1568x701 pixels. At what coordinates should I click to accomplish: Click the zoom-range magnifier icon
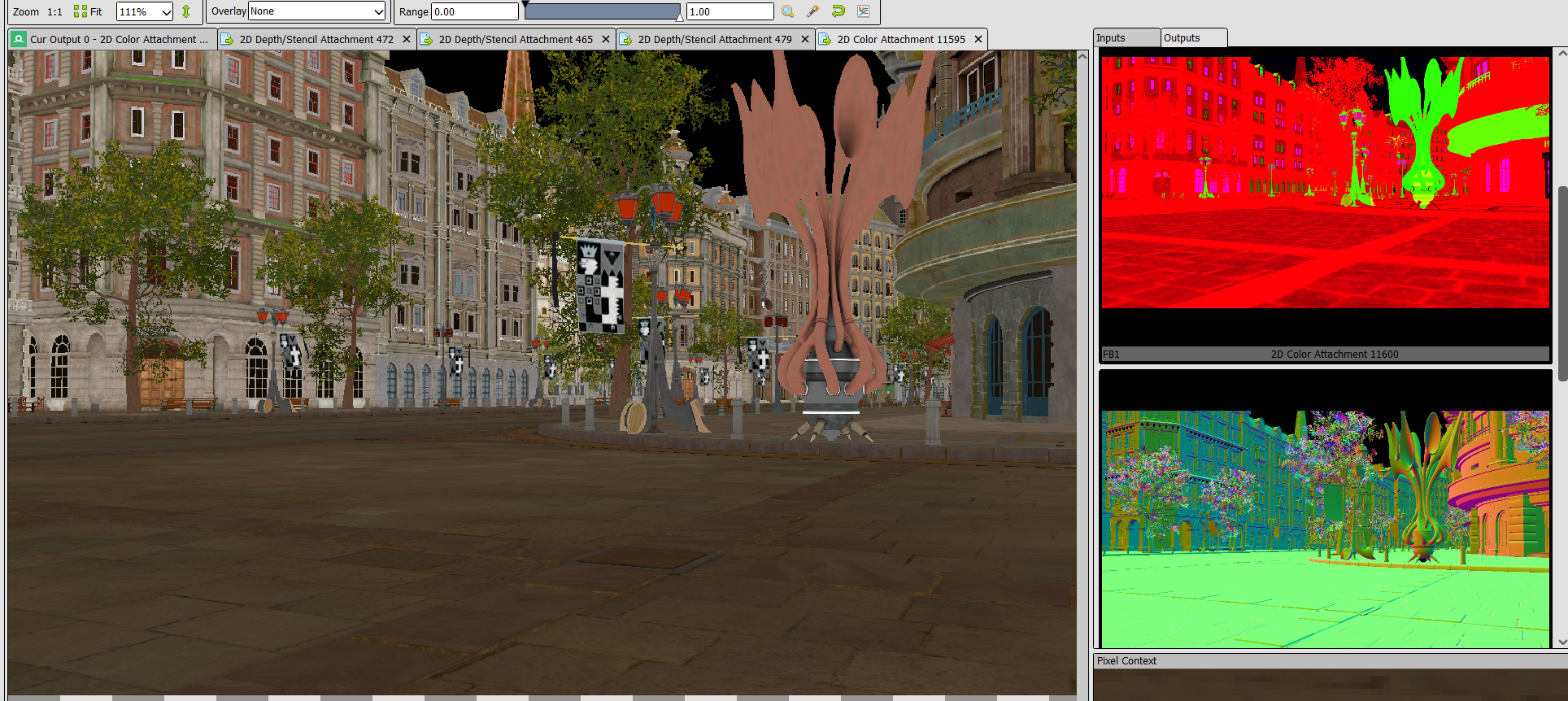tap(787, 11)
